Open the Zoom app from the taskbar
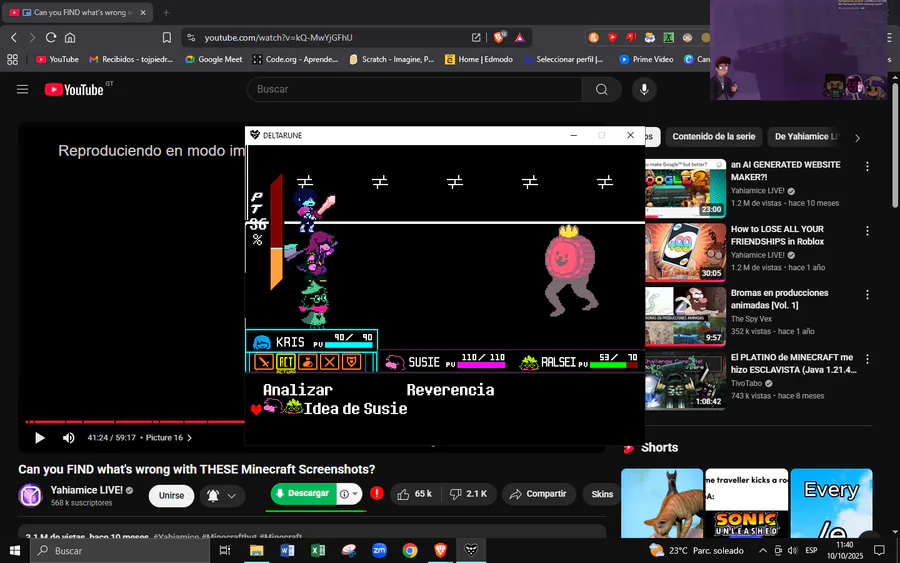900x563 pixels. click(x=379, y=550)
